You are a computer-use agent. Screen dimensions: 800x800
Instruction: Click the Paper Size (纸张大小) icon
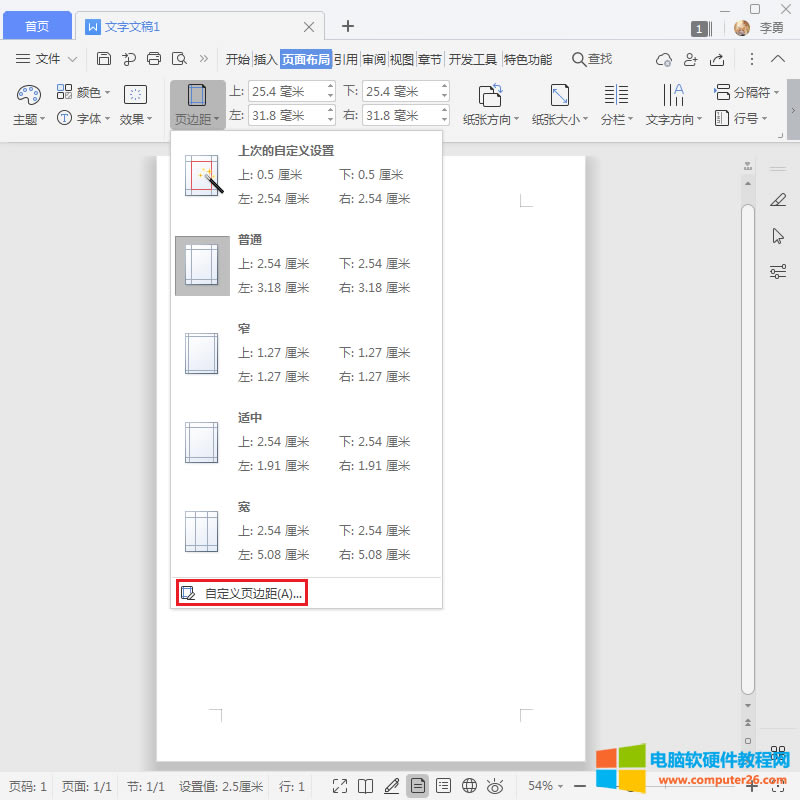click(x=560, y=95)
